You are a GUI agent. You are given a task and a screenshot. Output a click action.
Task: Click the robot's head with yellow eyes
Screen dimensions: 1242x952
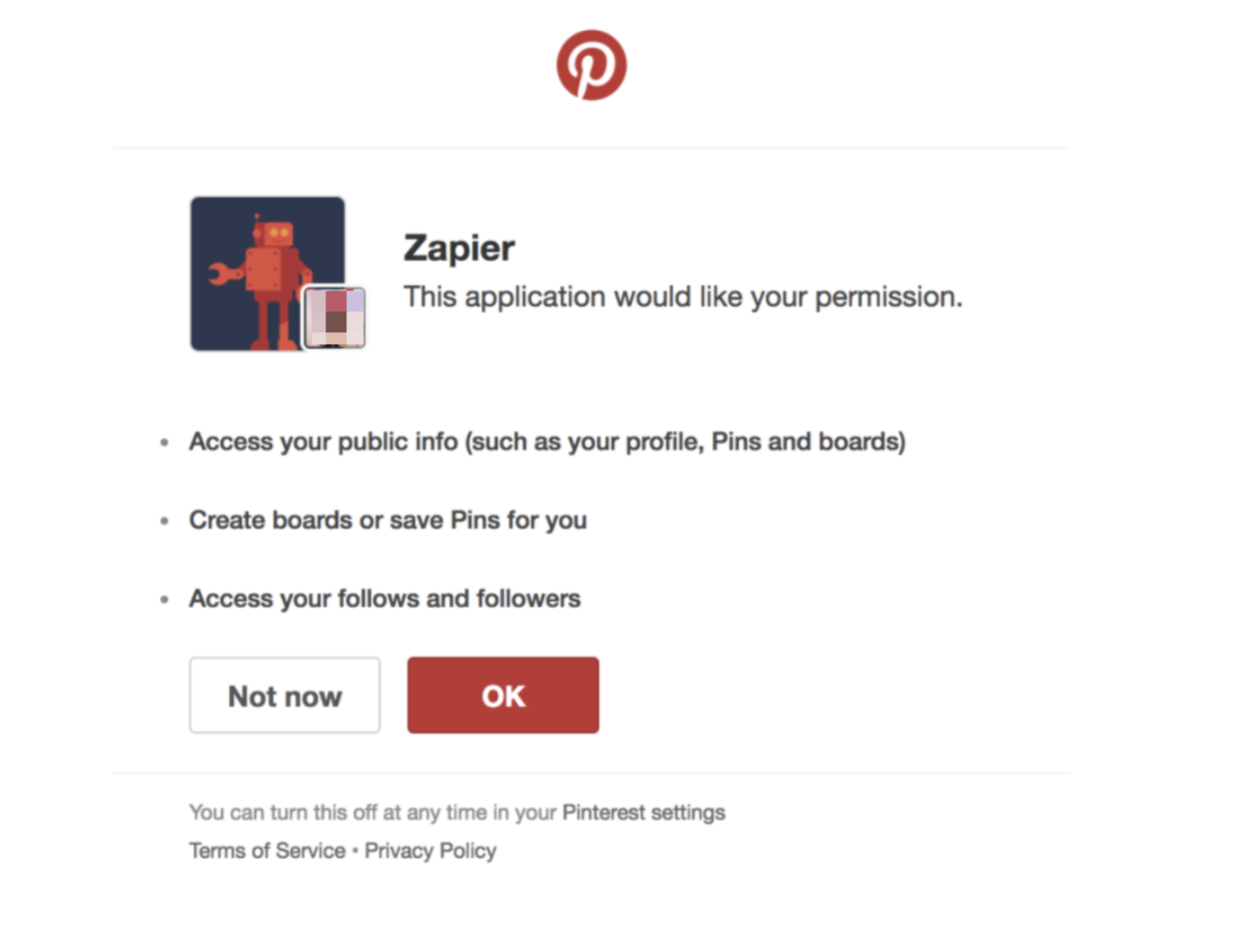pyautogui.click(x=277, y=234)
